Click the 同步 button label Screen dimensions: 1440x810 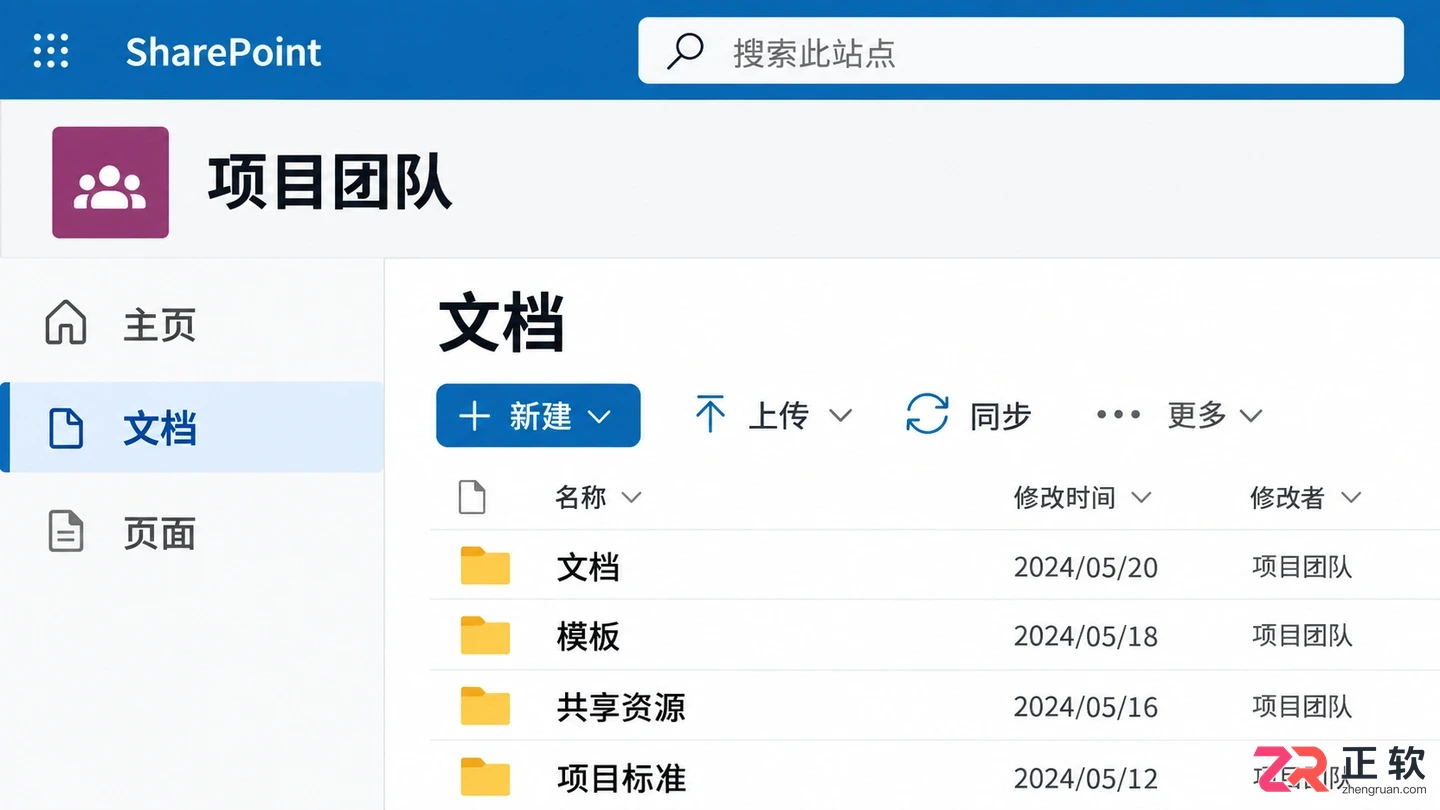pyautogui.click(x=1000, y=416)
